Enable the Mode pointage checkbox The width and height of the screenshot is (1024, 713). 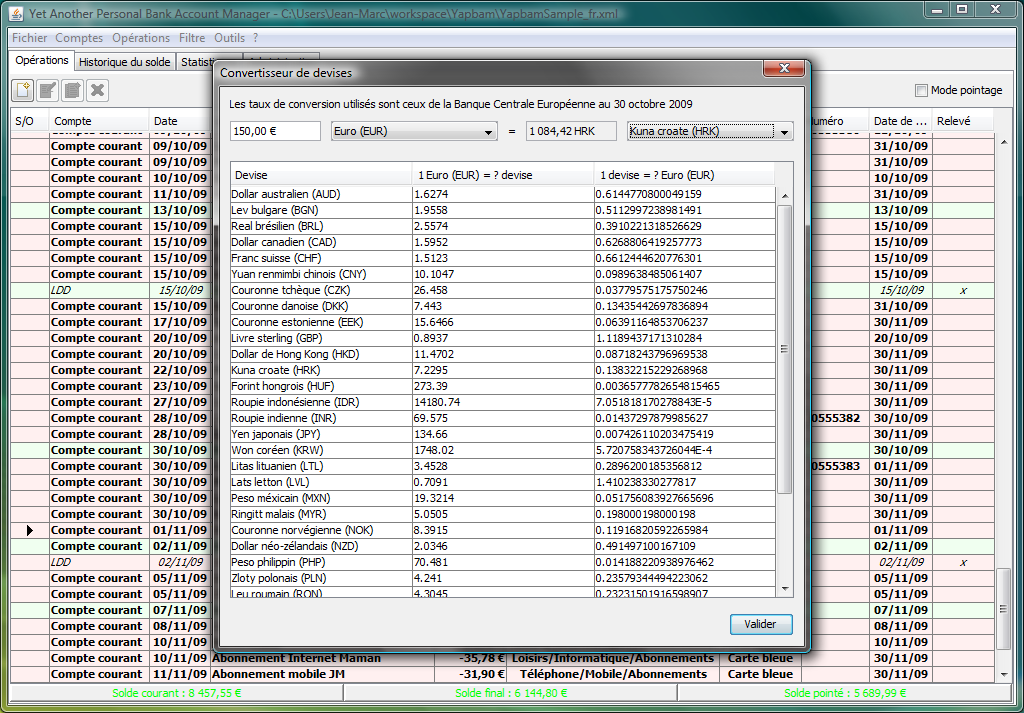921,90
